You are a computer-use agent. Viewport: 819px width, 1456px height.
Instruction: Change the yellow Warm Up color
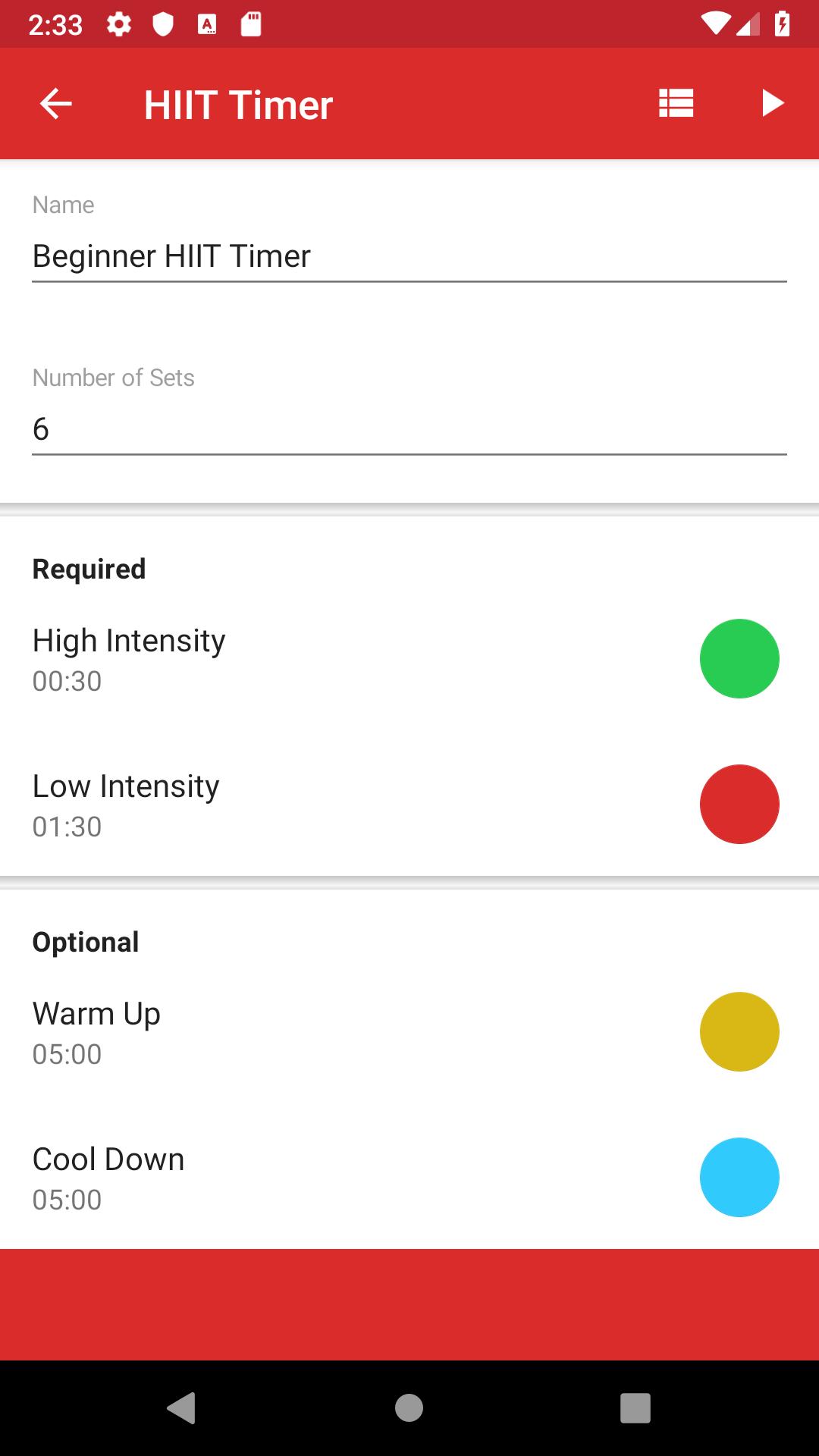pyautogui.click(x=739, y=1031)
